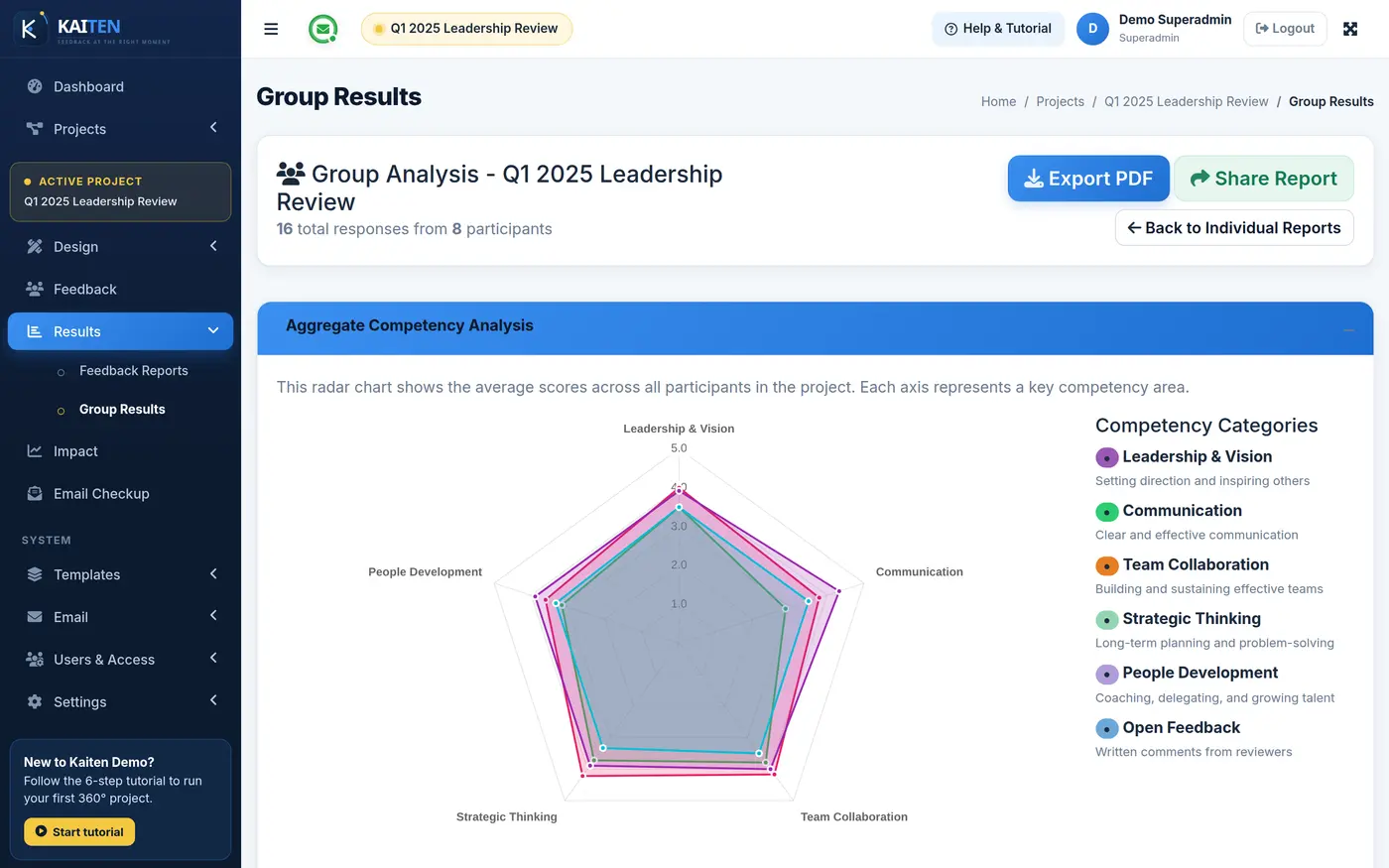Click the Settings gear icon

35,701
